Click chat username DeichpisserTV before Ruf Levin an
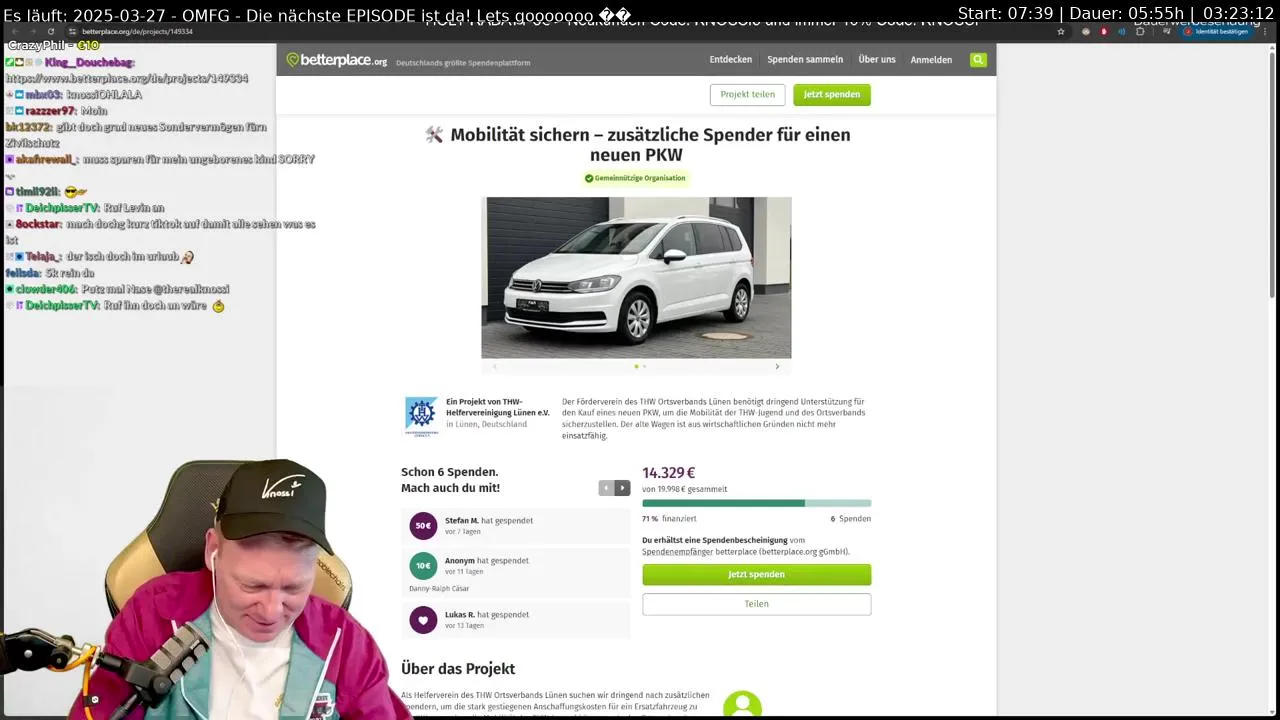 coord(62,208)
